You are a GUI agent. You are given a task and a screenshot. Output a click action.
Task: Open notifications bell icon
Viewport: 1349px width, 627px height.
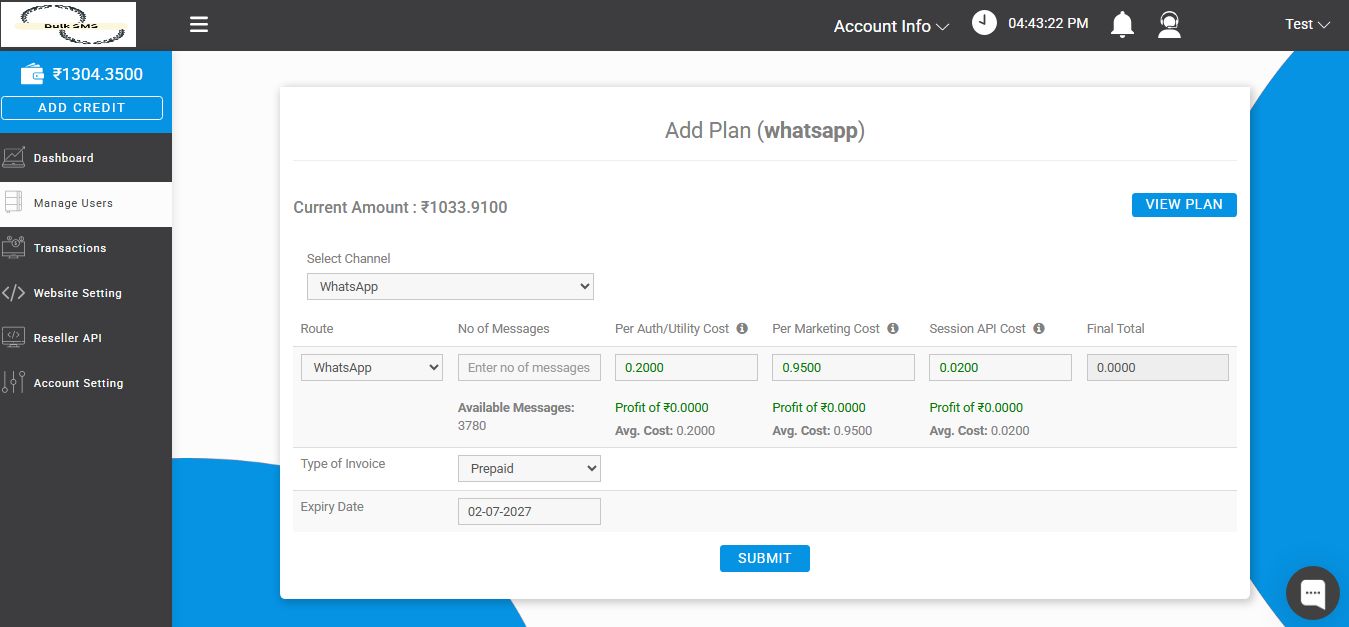point(1122,24)
